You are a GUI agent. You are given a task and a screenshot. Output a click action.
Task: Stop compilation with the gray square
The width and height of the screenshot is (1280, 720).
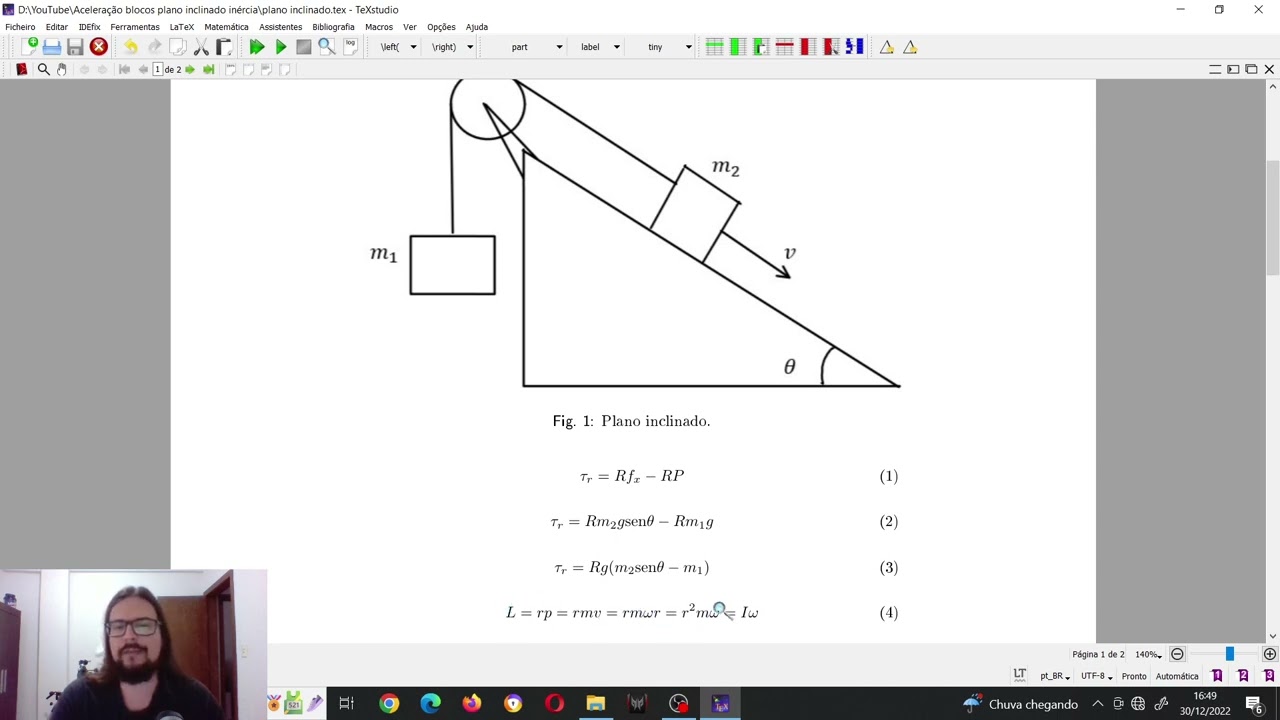304,47
